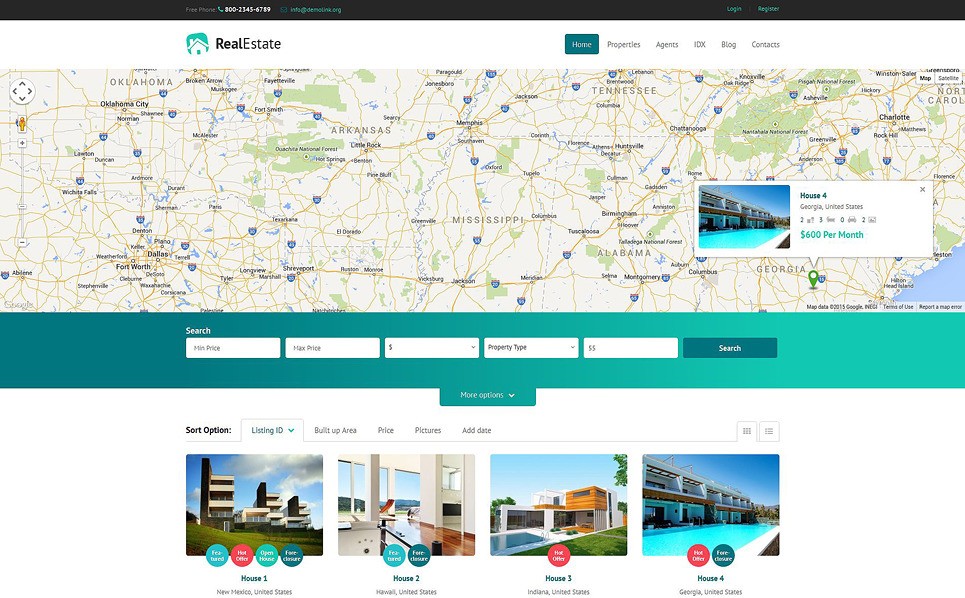Open the Properties menu item

click(623, 44)
